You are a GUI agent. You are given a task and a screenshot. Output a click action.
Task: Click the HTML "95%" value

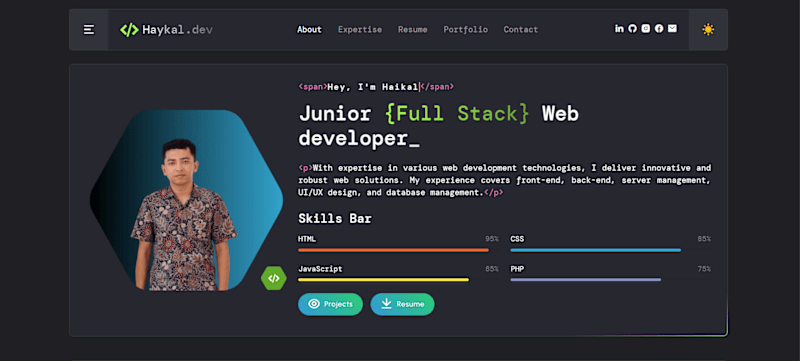tap(492, 239)
